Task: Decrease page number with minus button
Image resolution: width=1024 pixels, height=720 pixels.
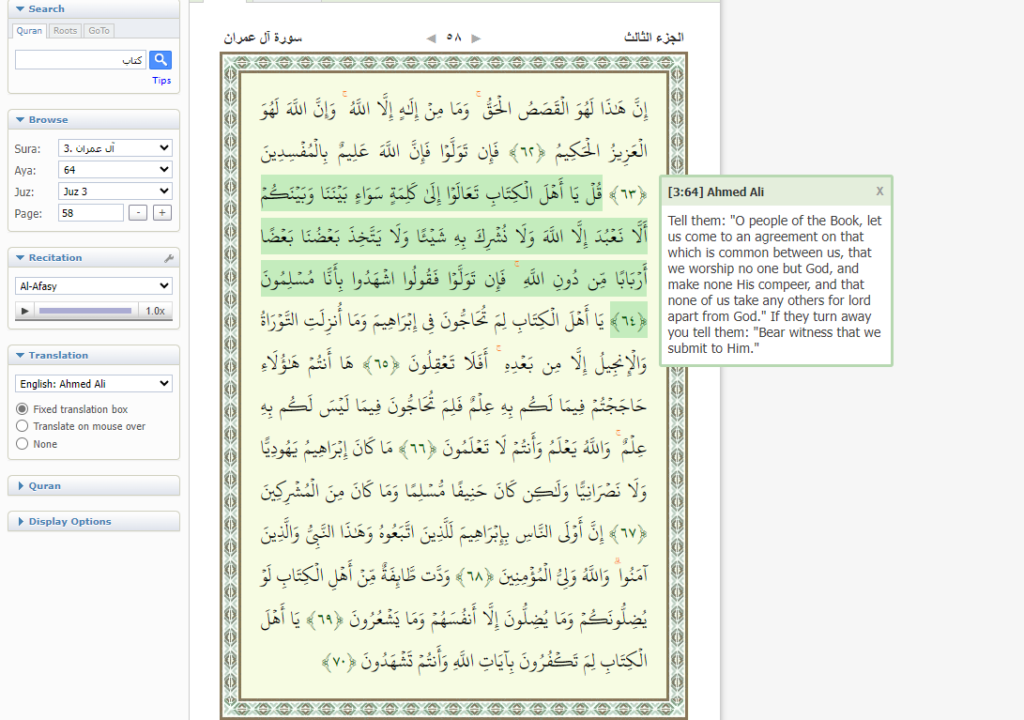Action: pyautogui.click(x=138, y=213)
